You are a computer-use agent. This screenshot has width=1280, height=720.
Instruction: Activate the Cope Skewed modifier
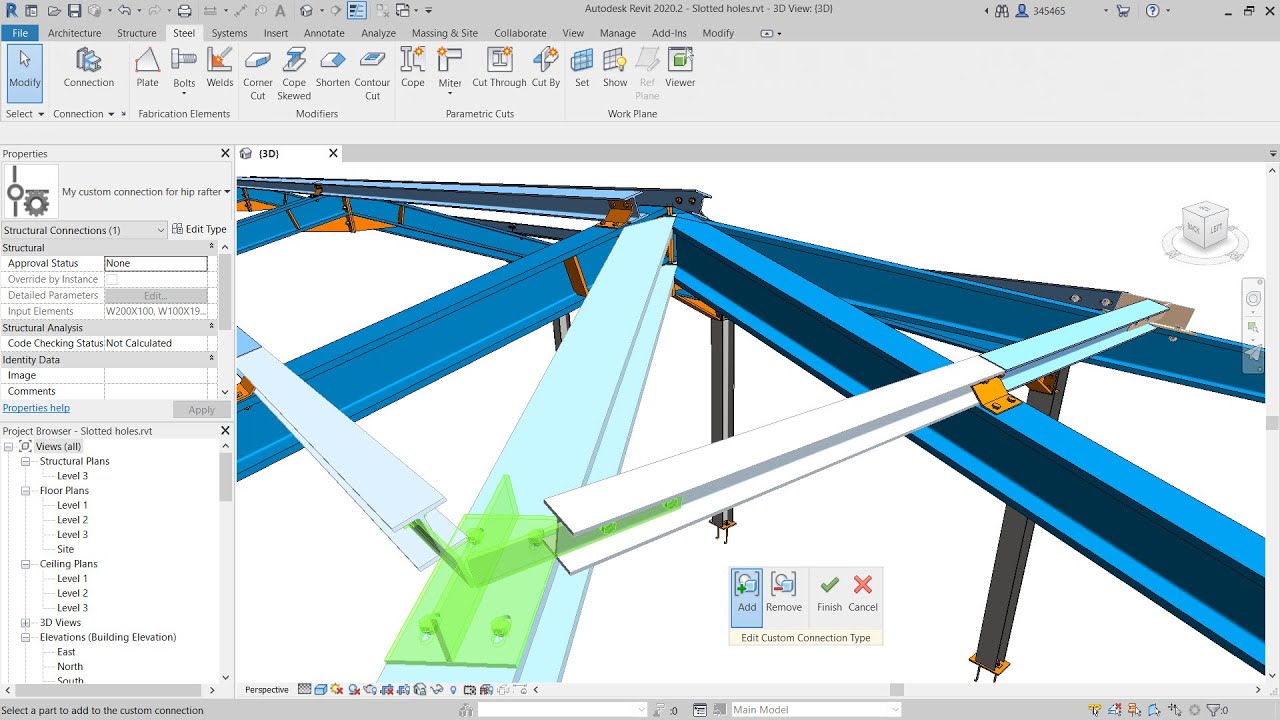point(294,74)
